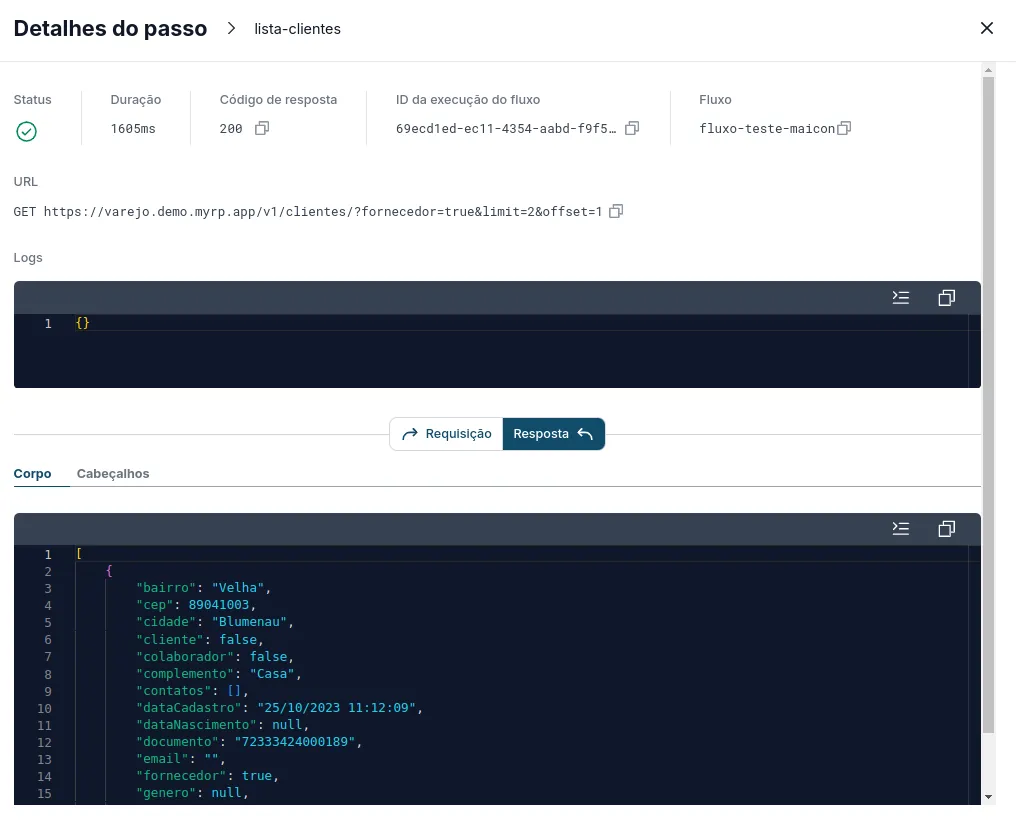The image size is (1016, 822).
Task: Format the response body code
Action: (901, 529)
